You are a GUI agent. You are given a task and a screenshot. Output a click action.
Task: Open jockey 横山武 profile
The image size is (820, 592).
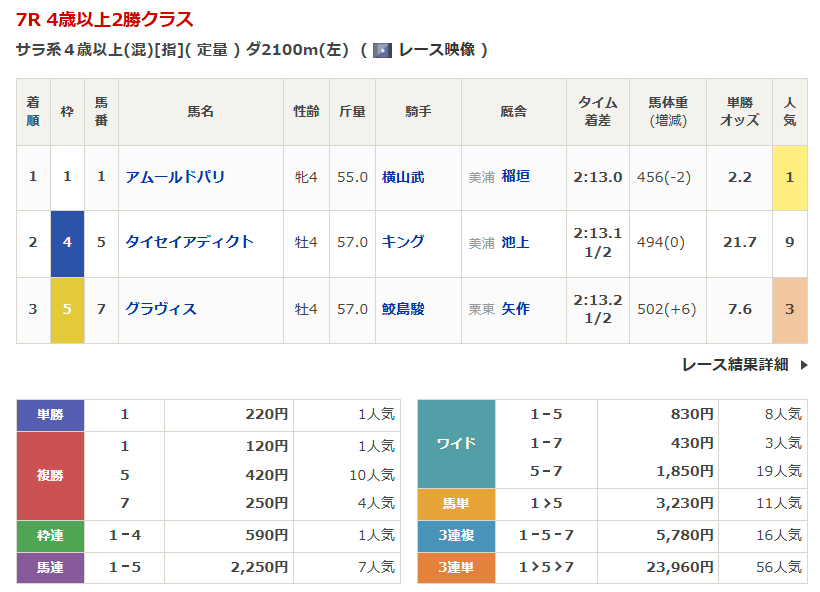point(403,177)
